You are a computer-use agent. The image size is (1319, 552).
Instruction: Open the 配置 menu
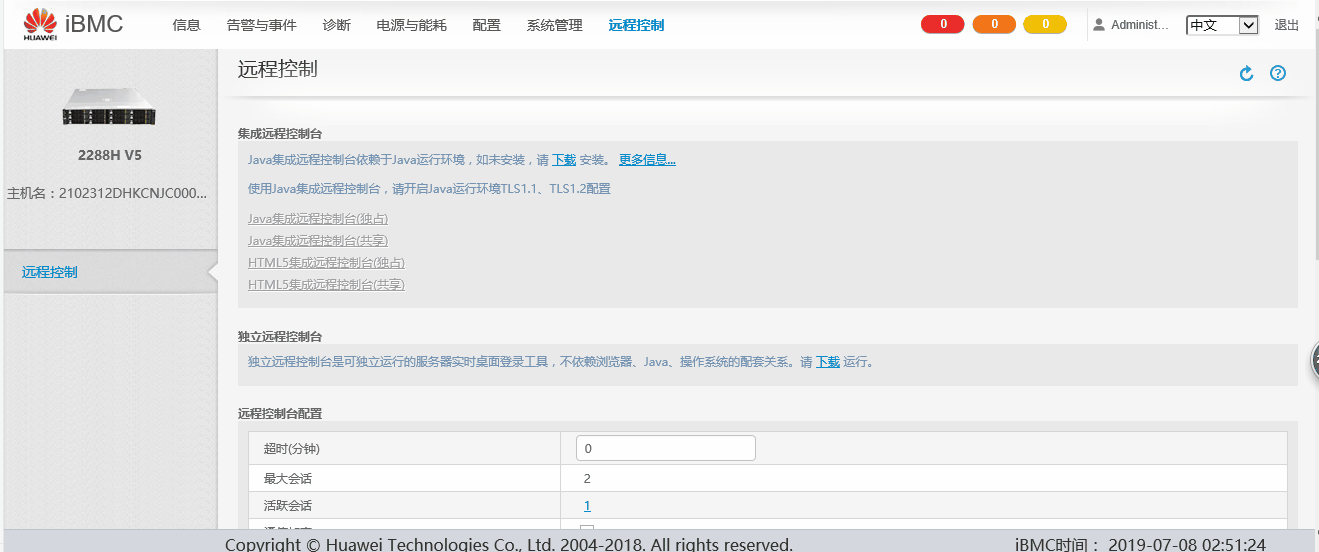[487, 25]
